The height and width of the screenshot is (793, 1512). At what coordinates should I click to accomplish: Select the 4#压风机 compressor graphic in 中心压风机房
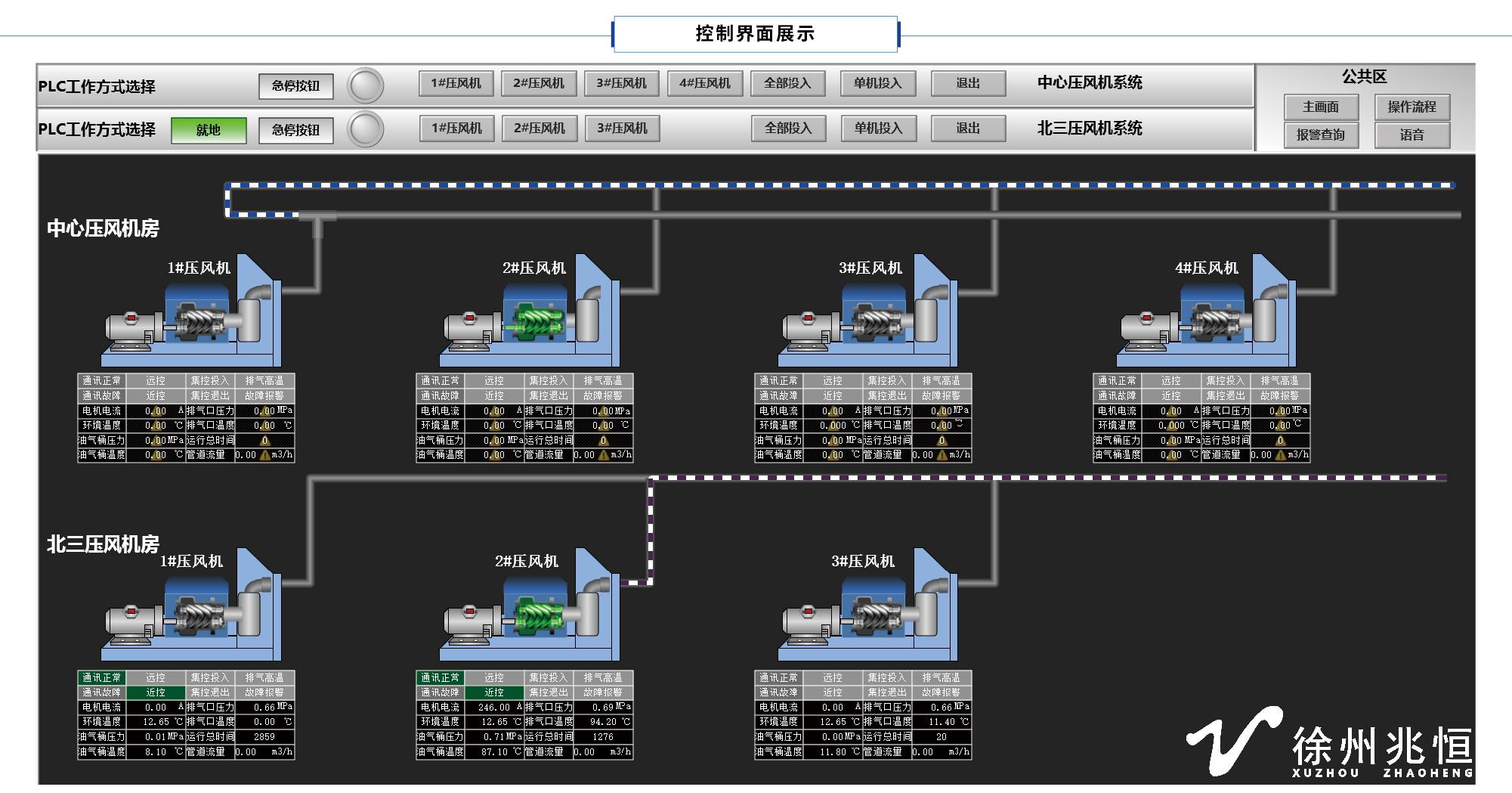tap(1207, 318)
